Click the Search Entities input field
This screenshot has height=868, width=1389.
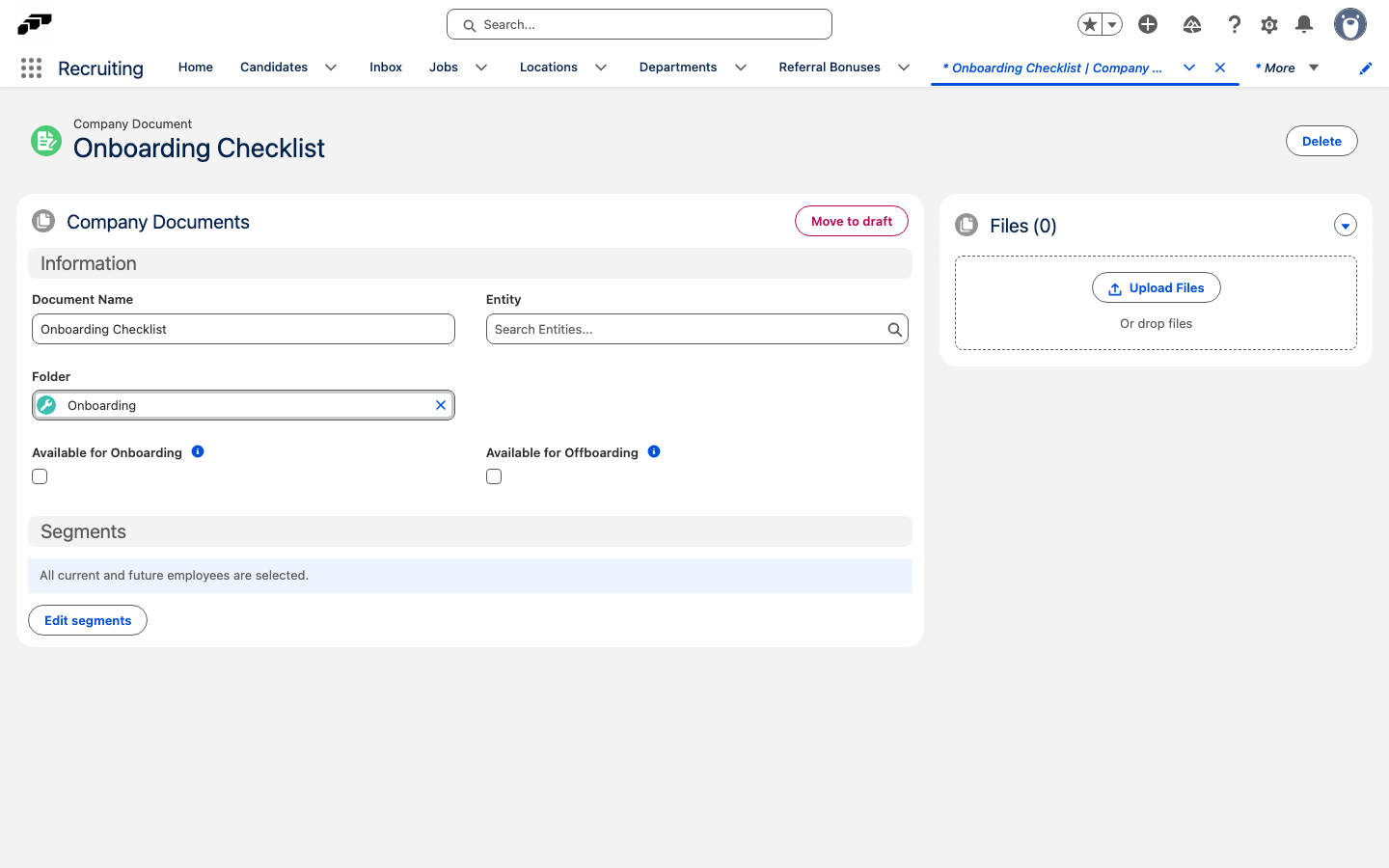(x=697, y=329)
